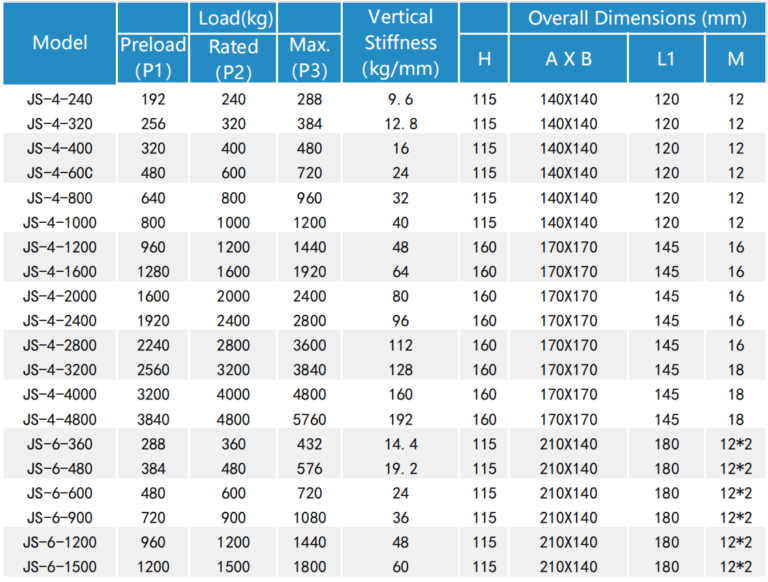768x582 pixels.
Task: Click max load 432 in JS-6-360 row
Action: pos(310,444)
